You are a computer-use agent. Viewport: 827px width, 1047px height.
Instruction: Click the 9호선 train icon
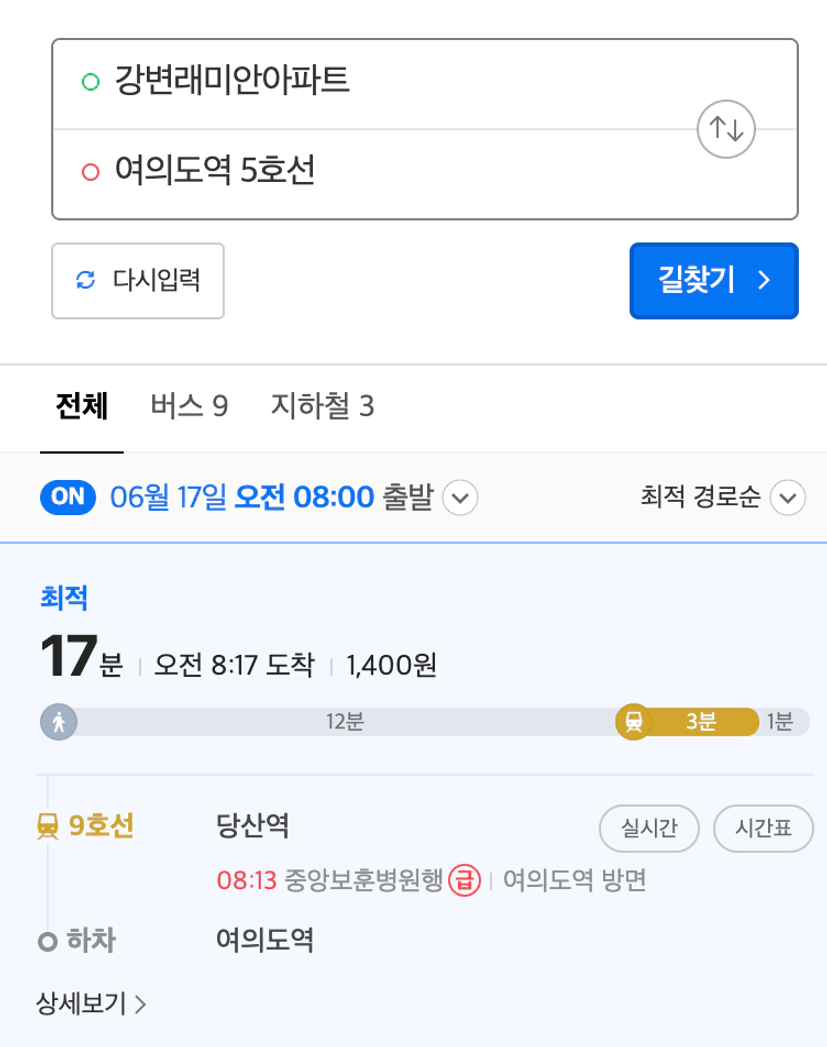[x=47, y=827]
